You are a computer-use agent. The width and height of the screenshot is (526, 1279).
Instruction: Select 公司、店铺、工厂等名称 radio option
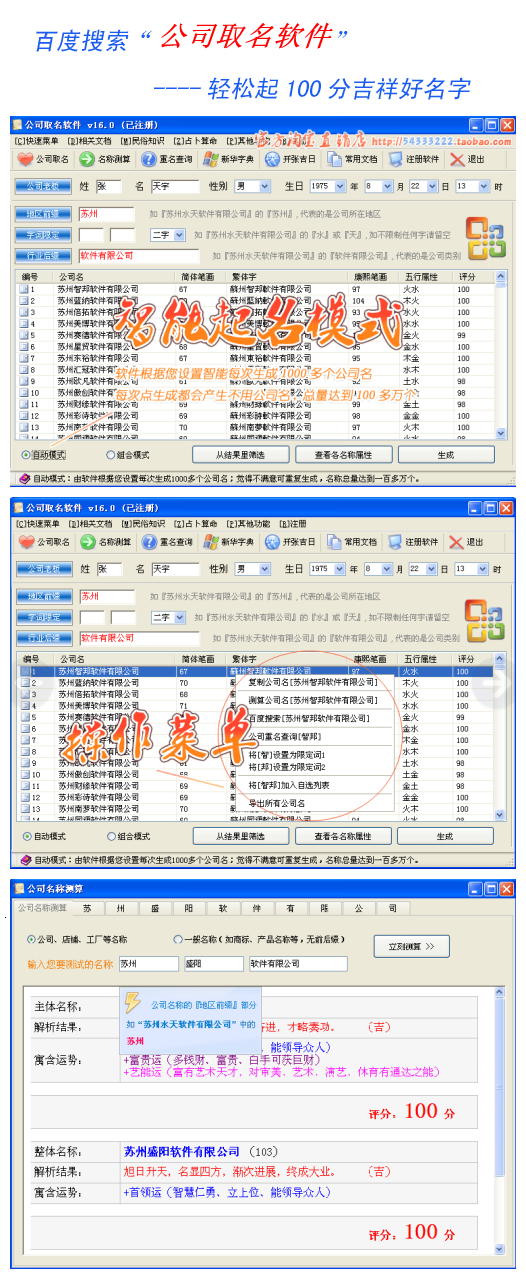pos(32,940)
